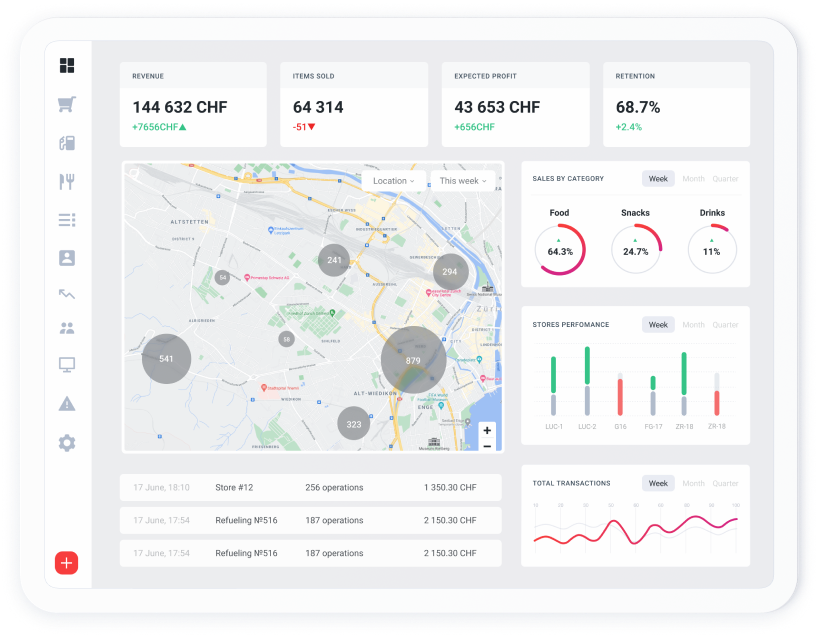Select Month tab in Sales by Category
The height and width of the screenshot is (637, 819).
coord(694,179)
